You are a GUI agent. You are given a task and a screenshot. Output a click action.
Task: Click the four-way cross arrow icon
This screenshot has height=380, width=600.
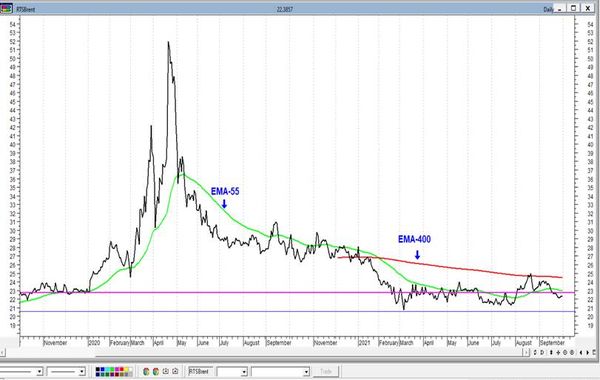pyautogui.click(x=558, y=352)
